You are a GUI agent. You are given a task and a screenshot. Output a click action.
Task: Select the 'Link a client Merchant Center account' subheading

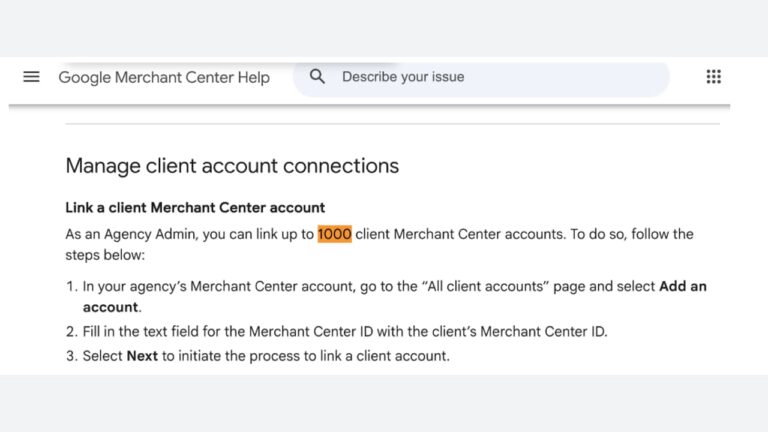coord(195,208)
